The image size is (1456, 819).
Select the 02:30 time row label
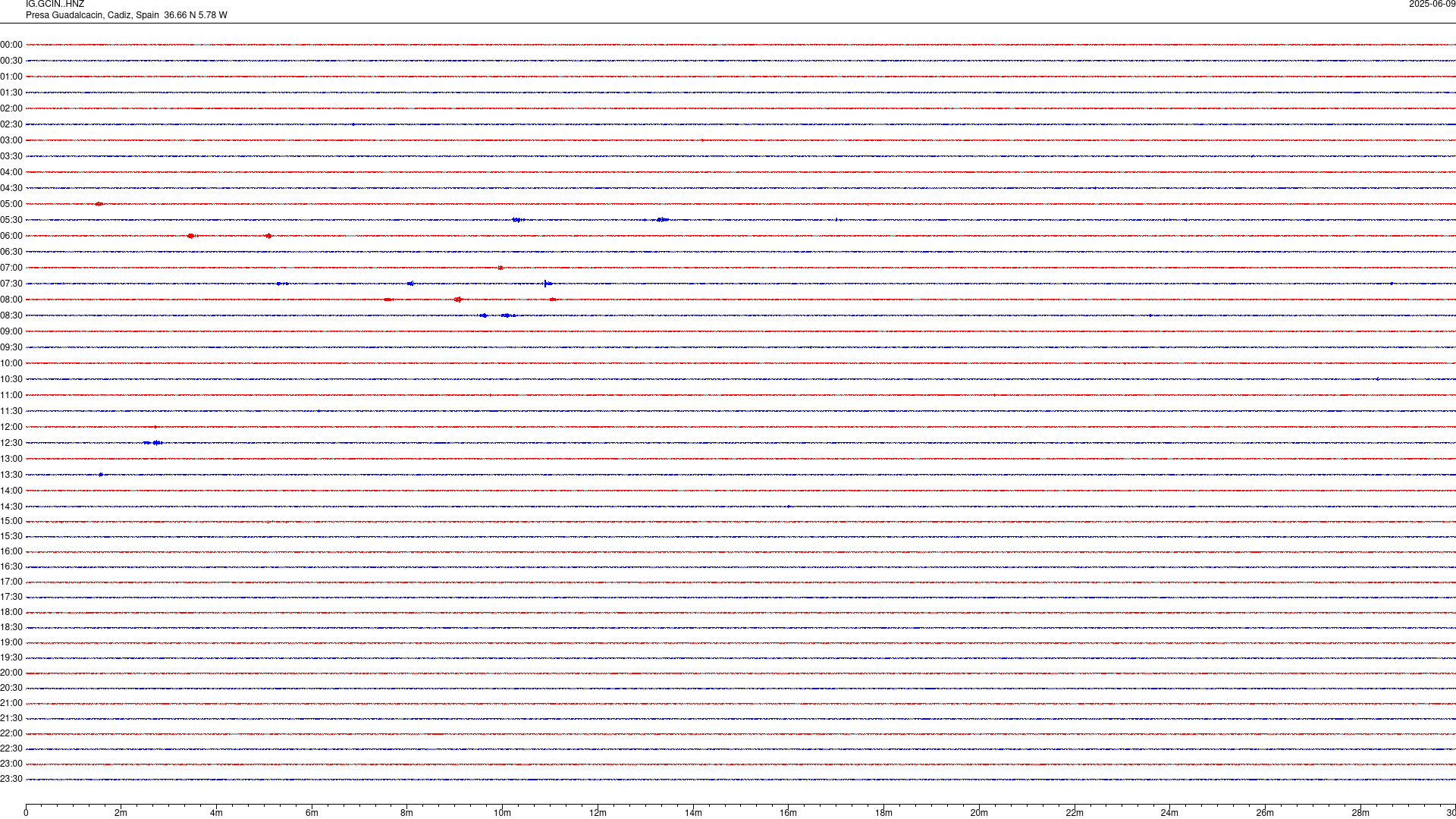point(11,124)
